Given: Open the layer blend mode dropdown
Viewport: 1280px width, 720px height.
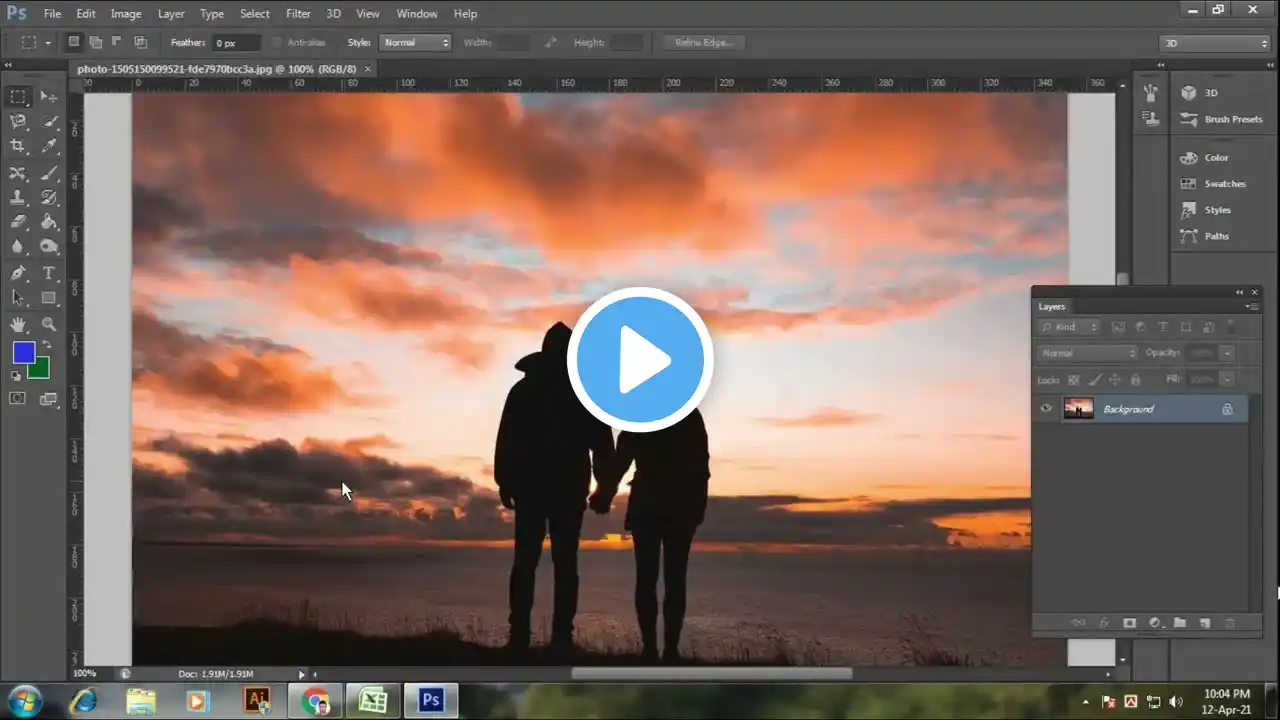Looking at the screenshot, I should tap(1087, 353).
